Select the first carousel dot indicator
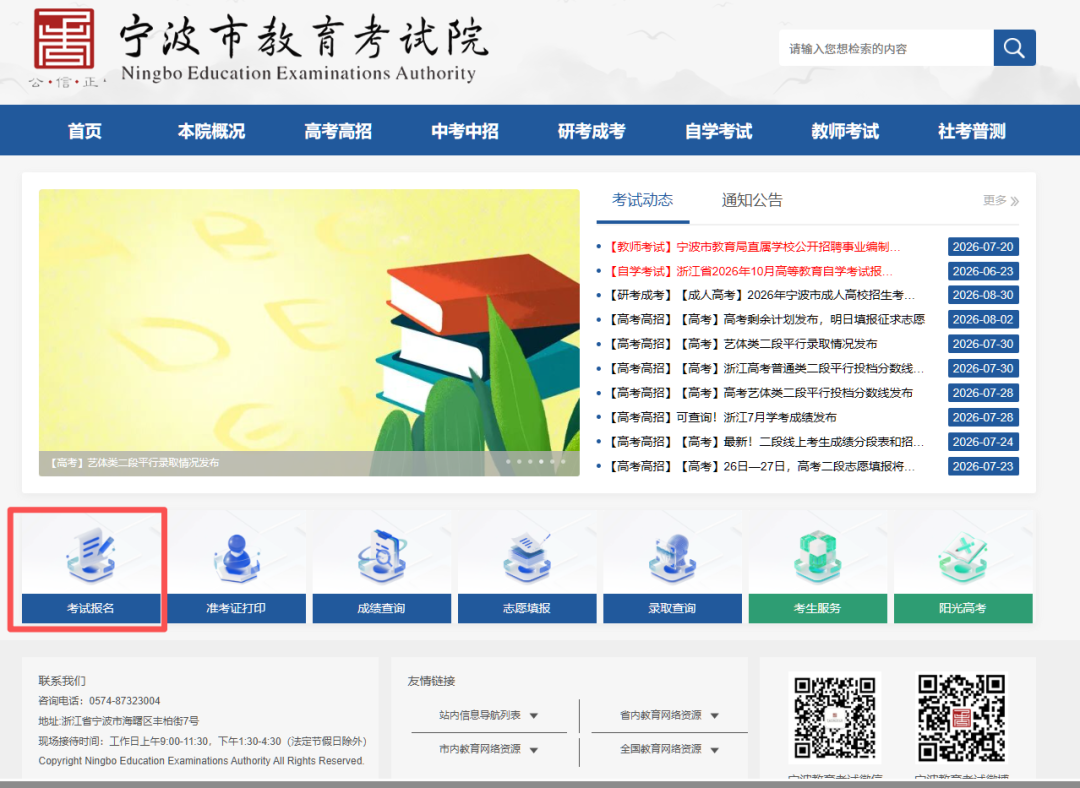 coord(508,462)
